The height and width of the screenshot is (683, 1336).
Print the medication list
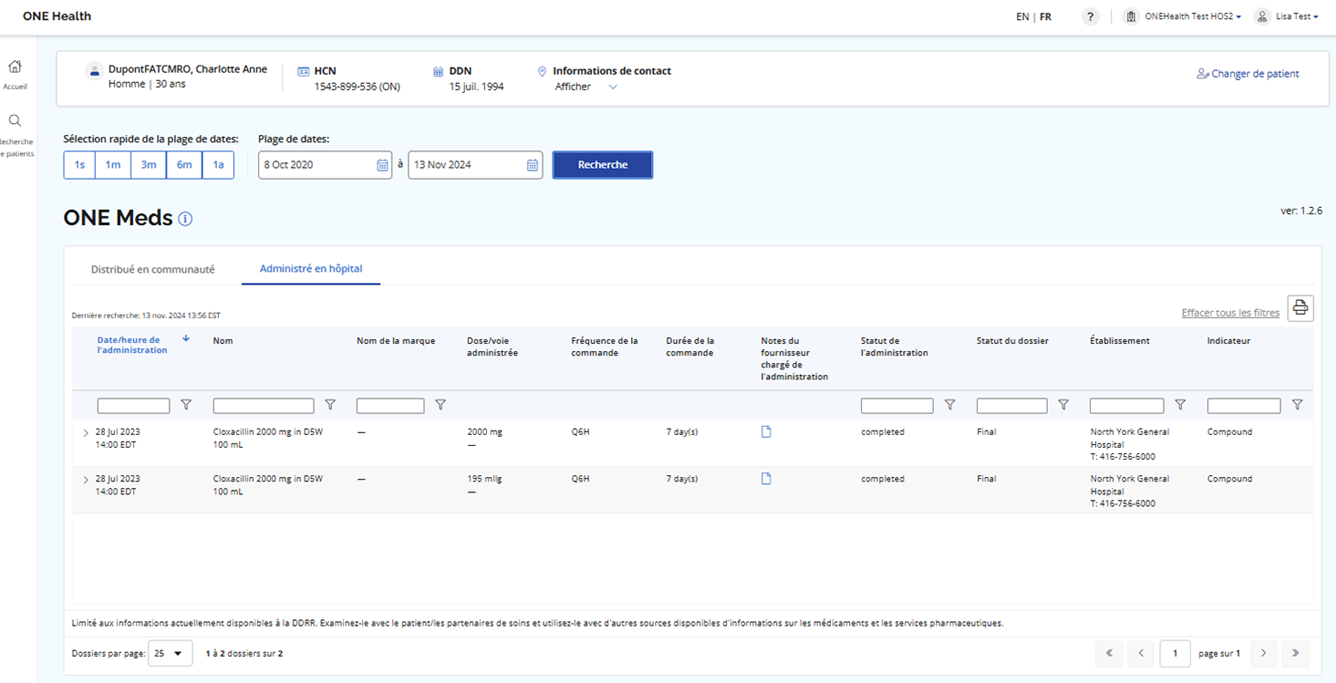pos(1300,308)
